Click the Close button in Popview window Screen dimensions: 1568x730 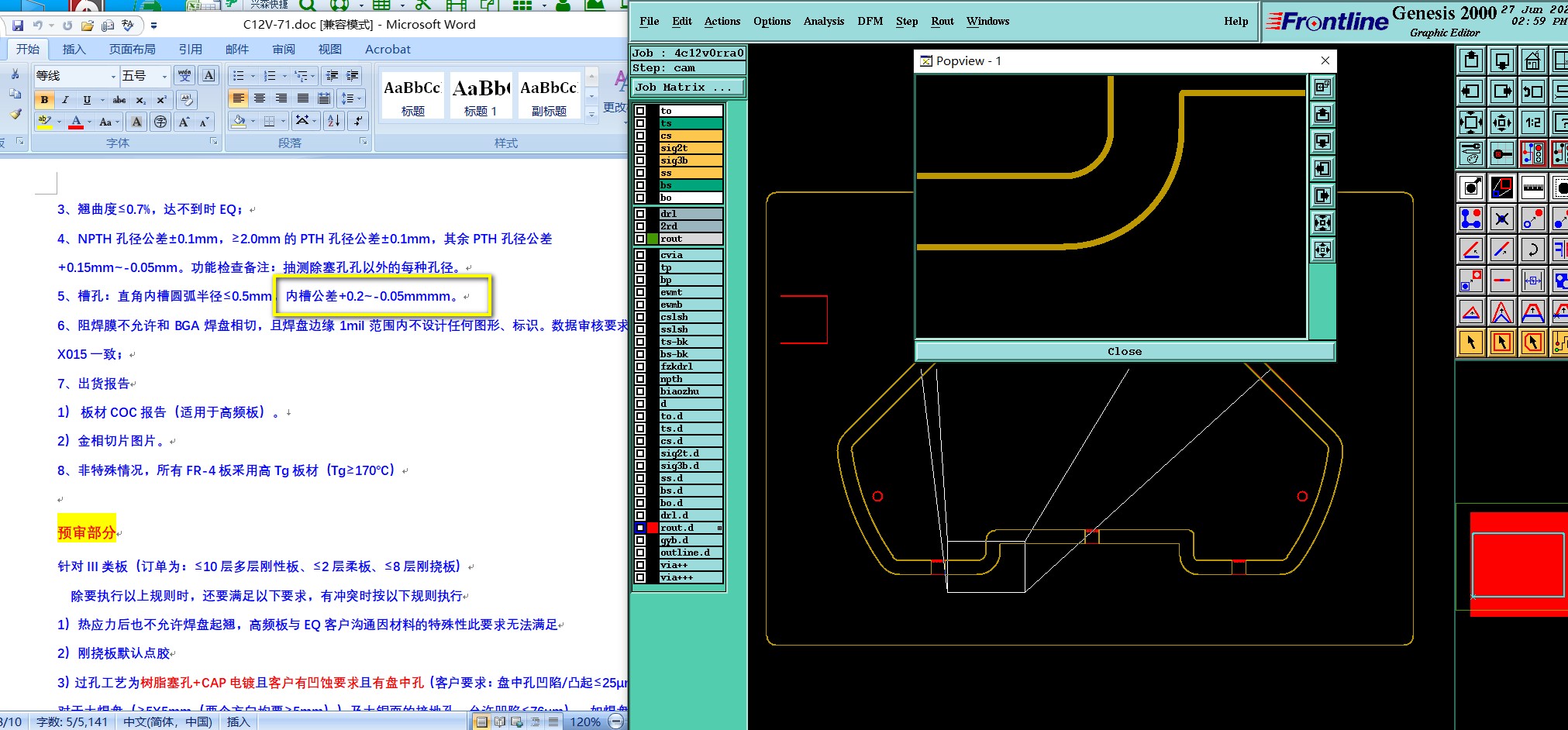(x=1124, y=352)
